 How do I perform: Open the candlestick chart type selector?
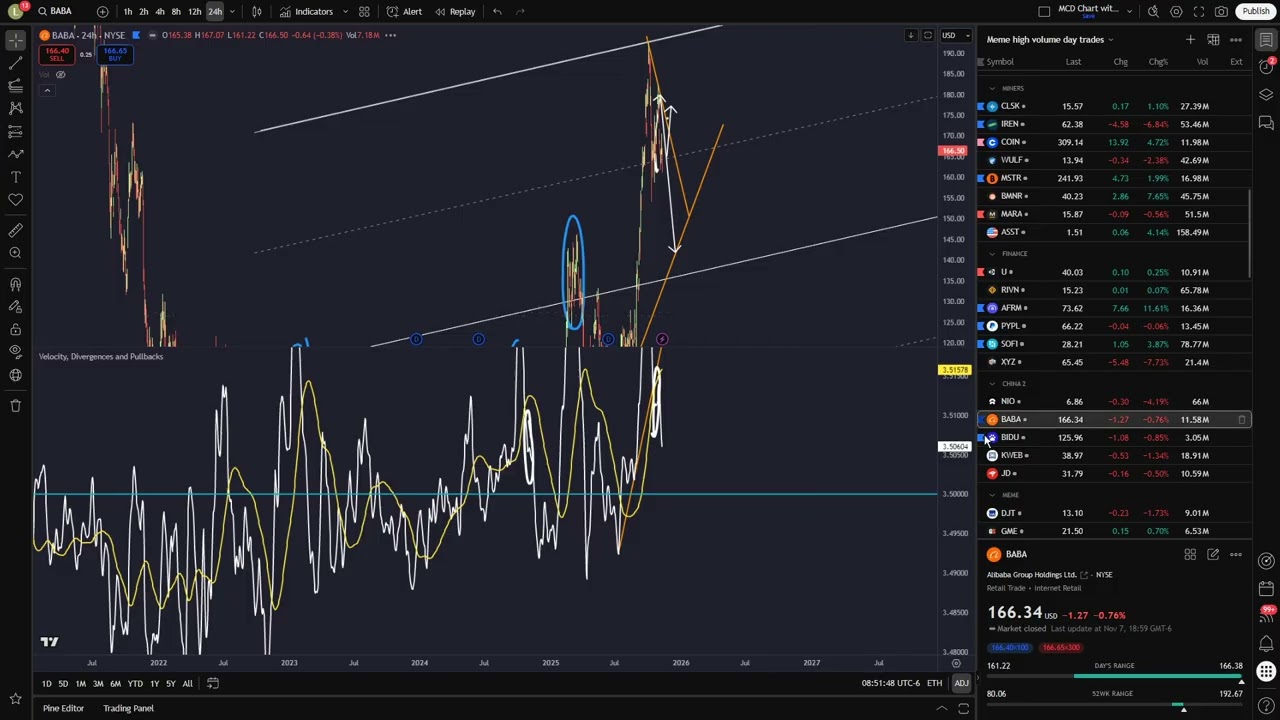click(x=257, y=11)
